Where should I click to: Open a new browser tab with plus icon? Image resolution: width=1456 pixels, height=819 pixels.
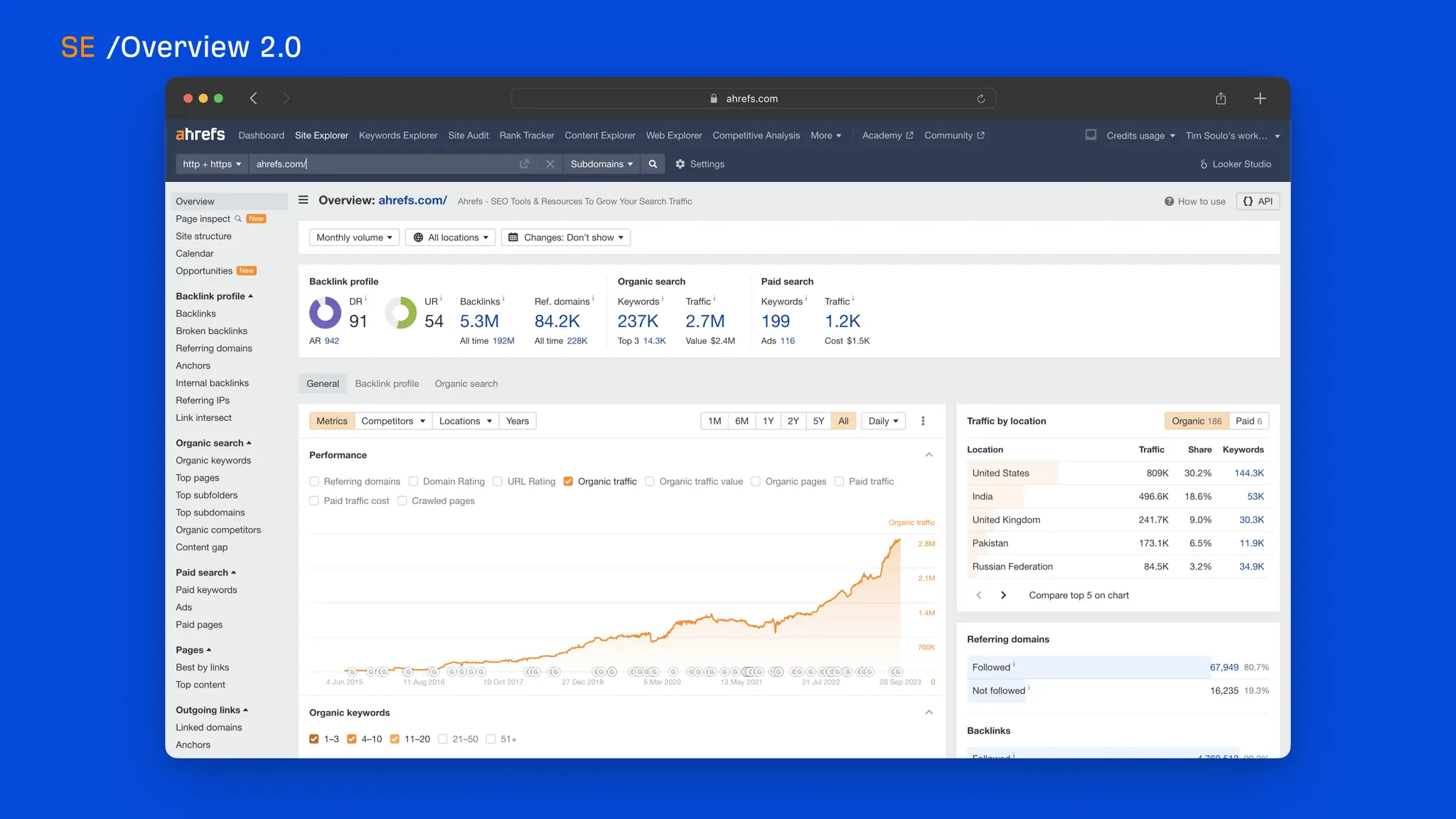pos(1260,98)
